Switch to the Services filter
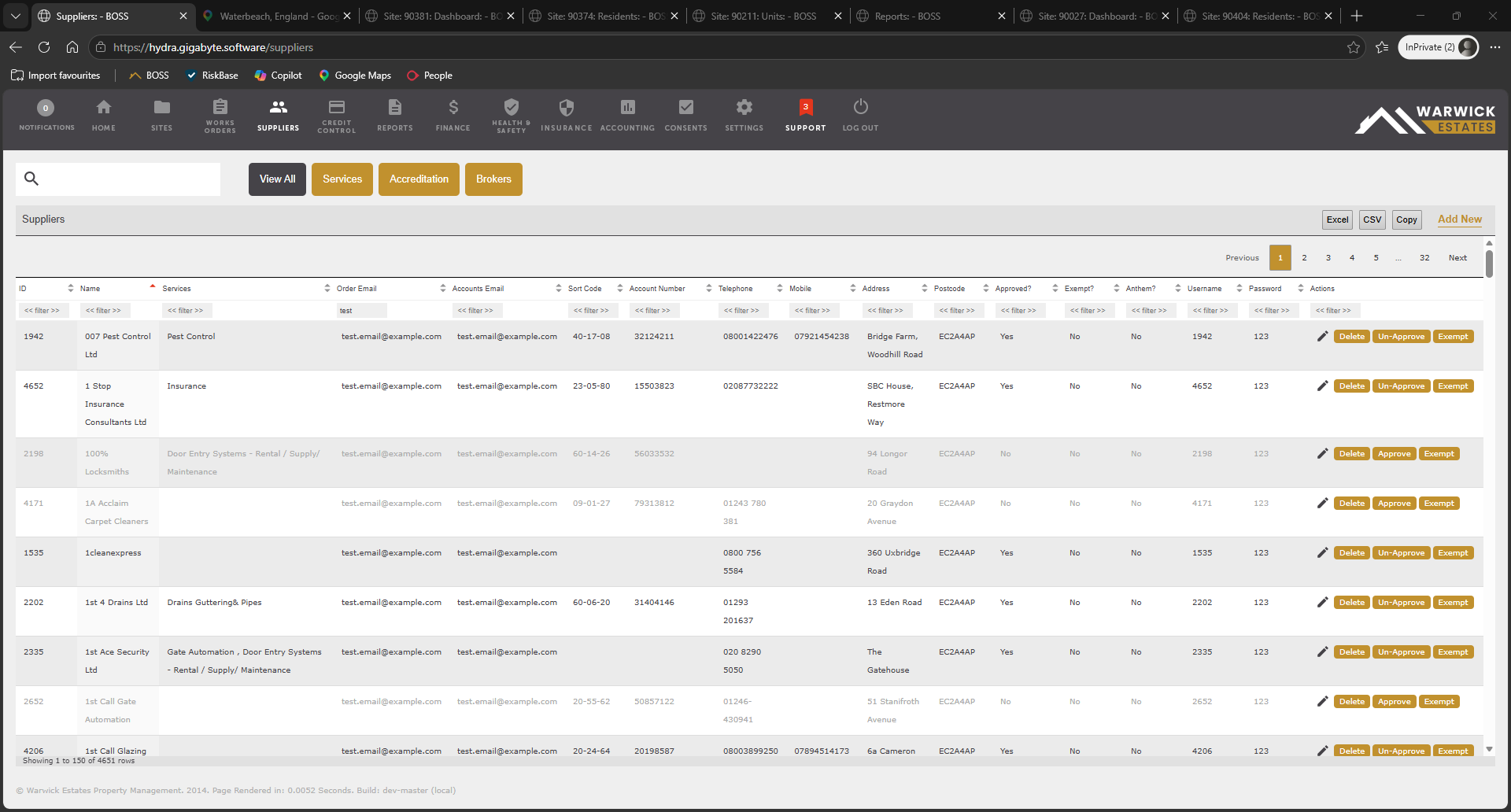1511x812 pixels. 342,179
